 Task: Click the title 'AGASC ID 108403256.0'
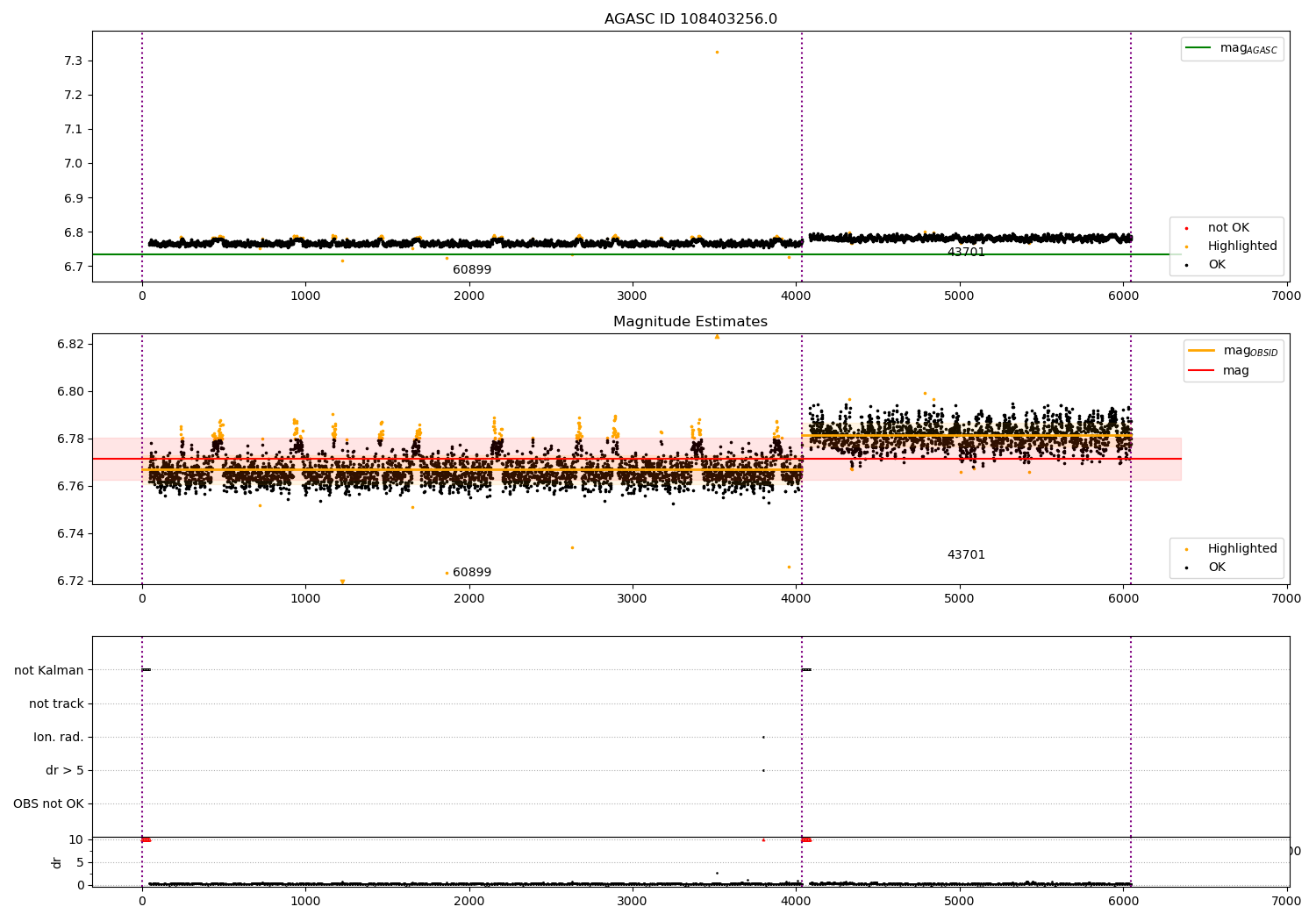tap(690, 19)
